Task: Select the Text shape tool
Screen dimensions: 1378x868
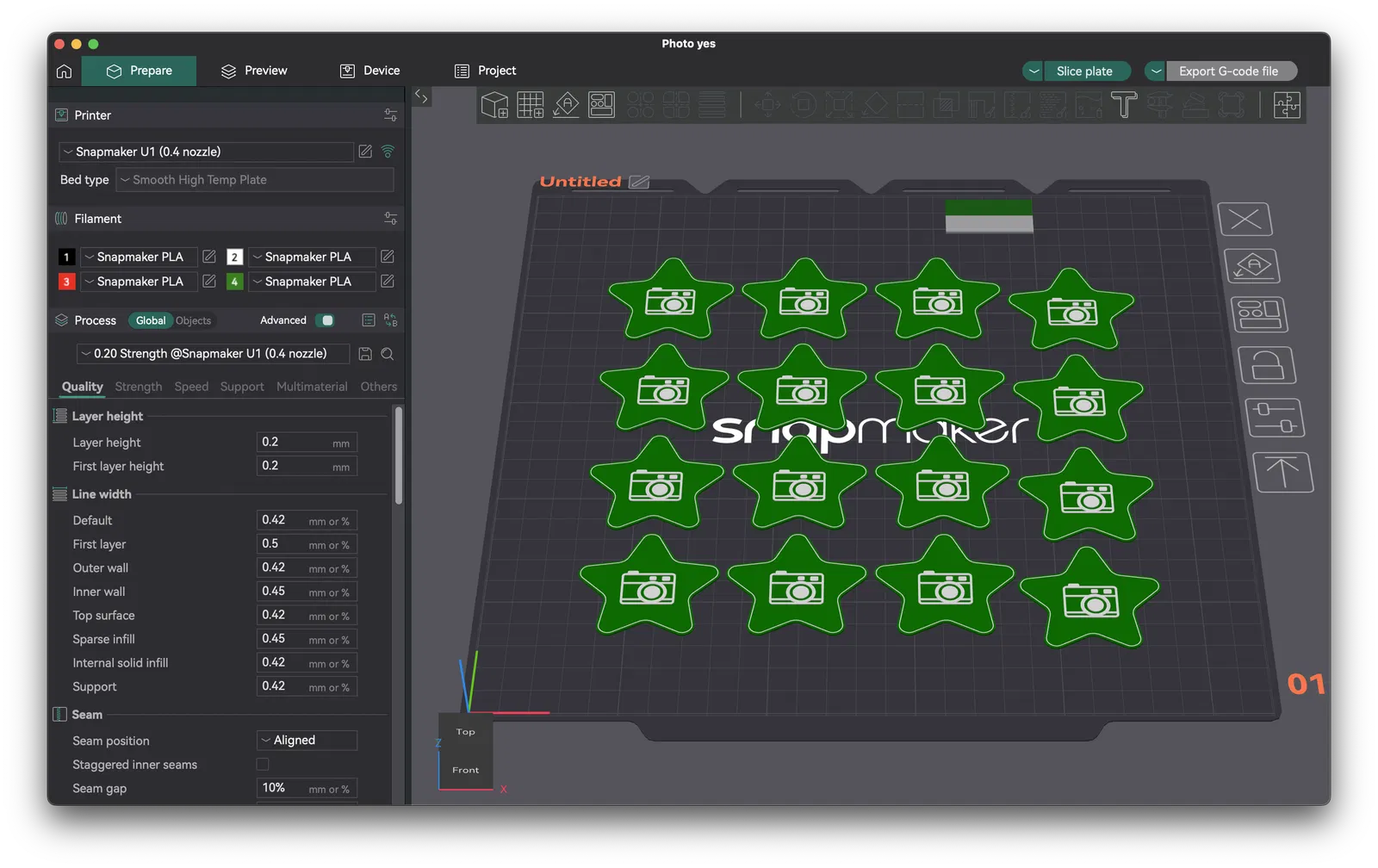Action: (x=1124, y=105)
